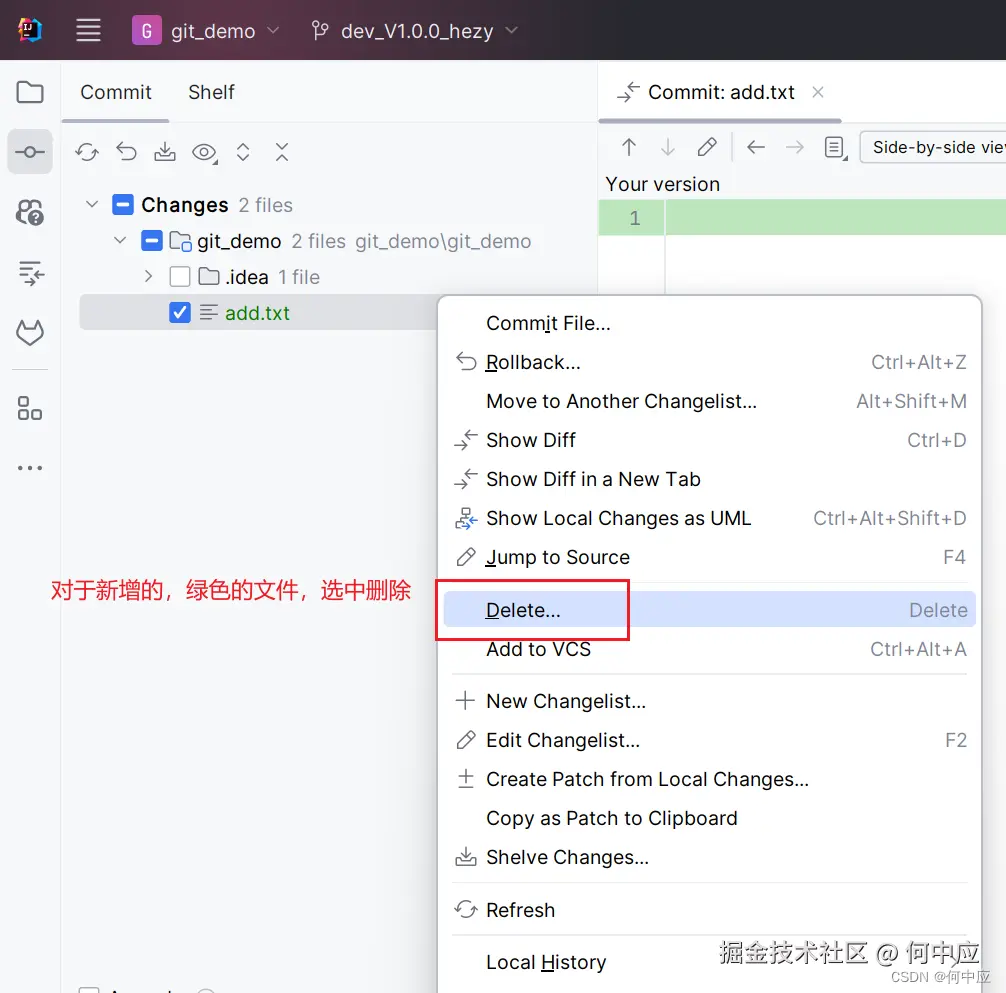Open the Commit tool window icon

coord(30,152)
